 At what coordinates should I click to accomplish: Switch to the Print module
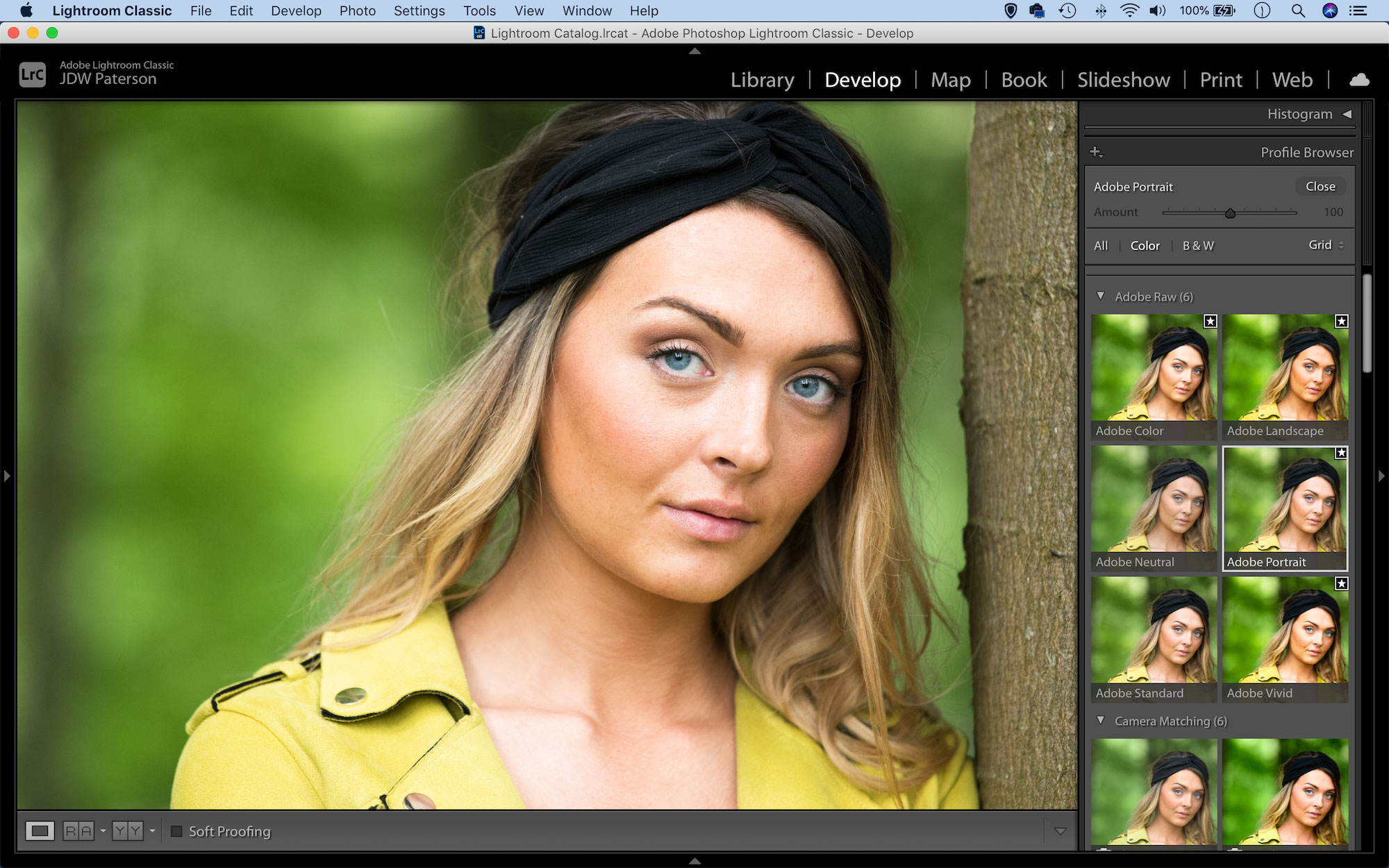tap(1221, 80)
